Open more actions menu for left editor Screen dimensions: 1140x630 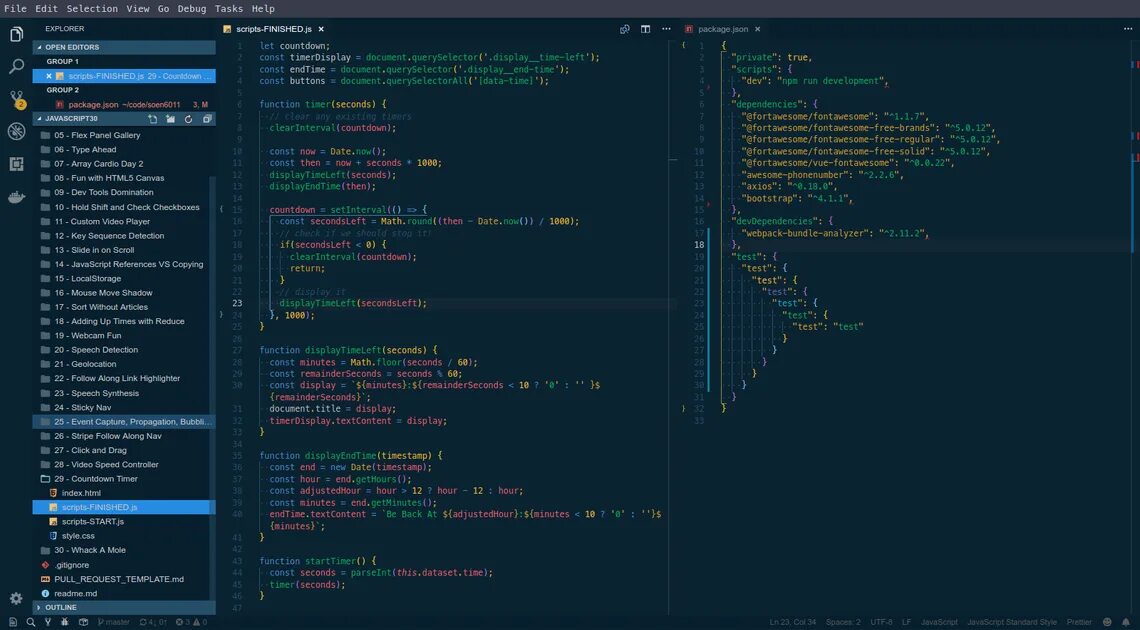pyautogui.click(x=666, y=29)
